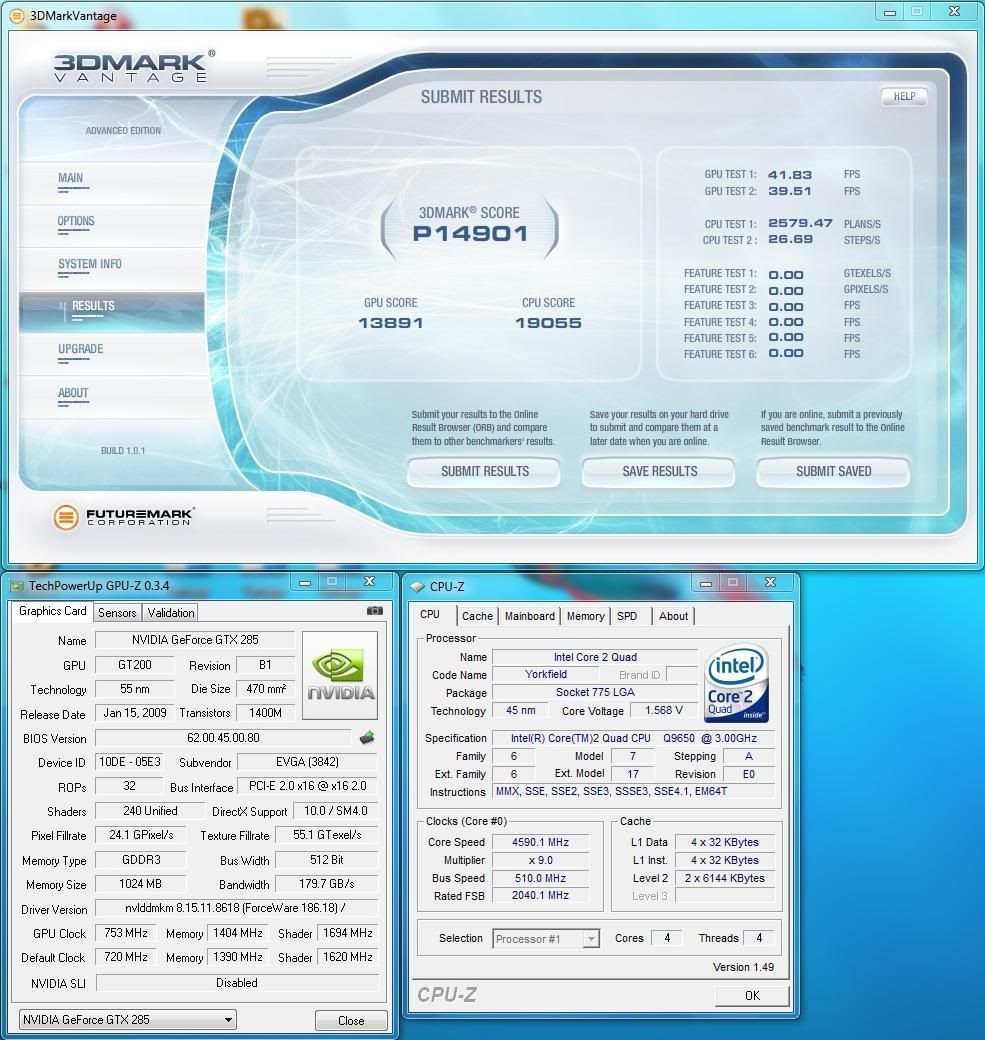Open the UPGRADE section

click(x=81, y=350)
